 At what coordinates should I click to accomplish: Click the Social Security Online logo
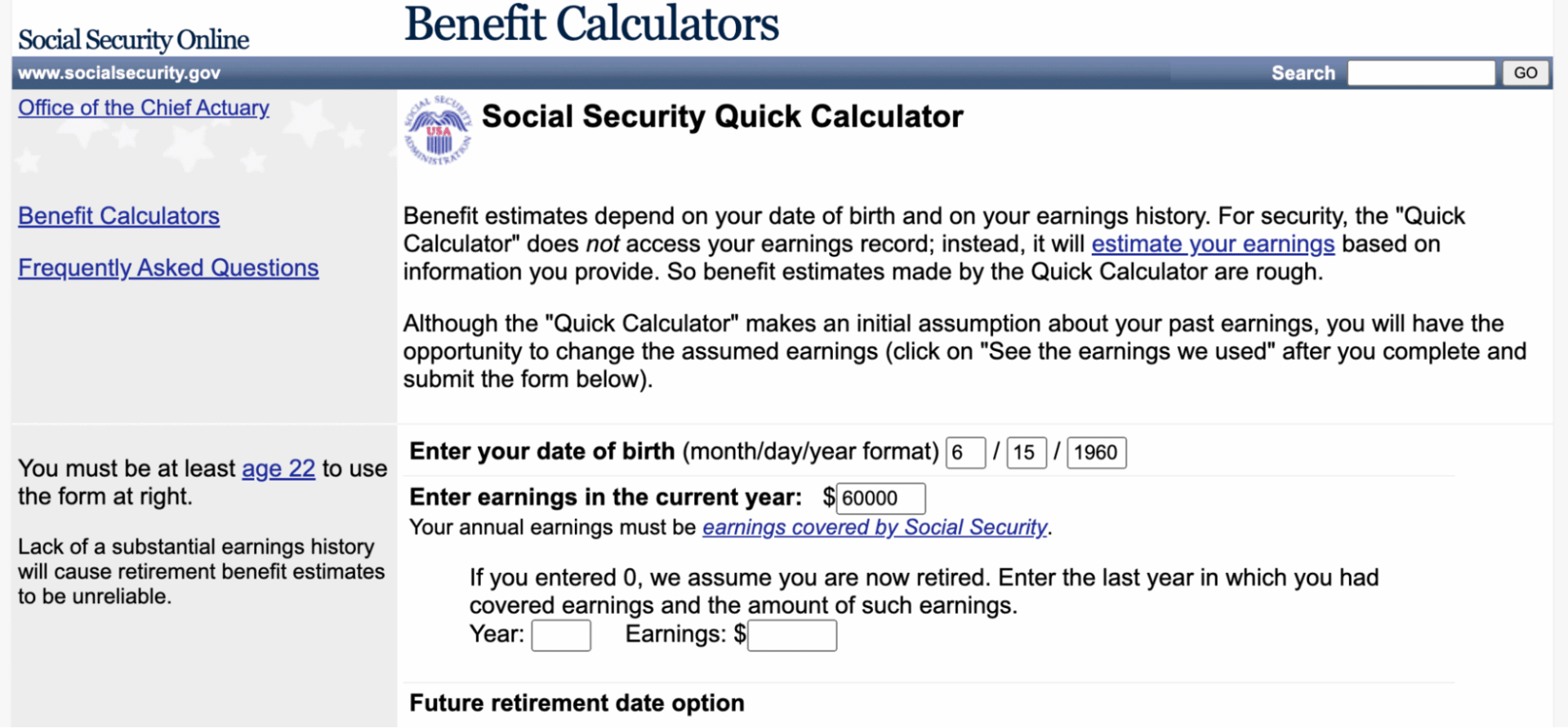(132, 38)
